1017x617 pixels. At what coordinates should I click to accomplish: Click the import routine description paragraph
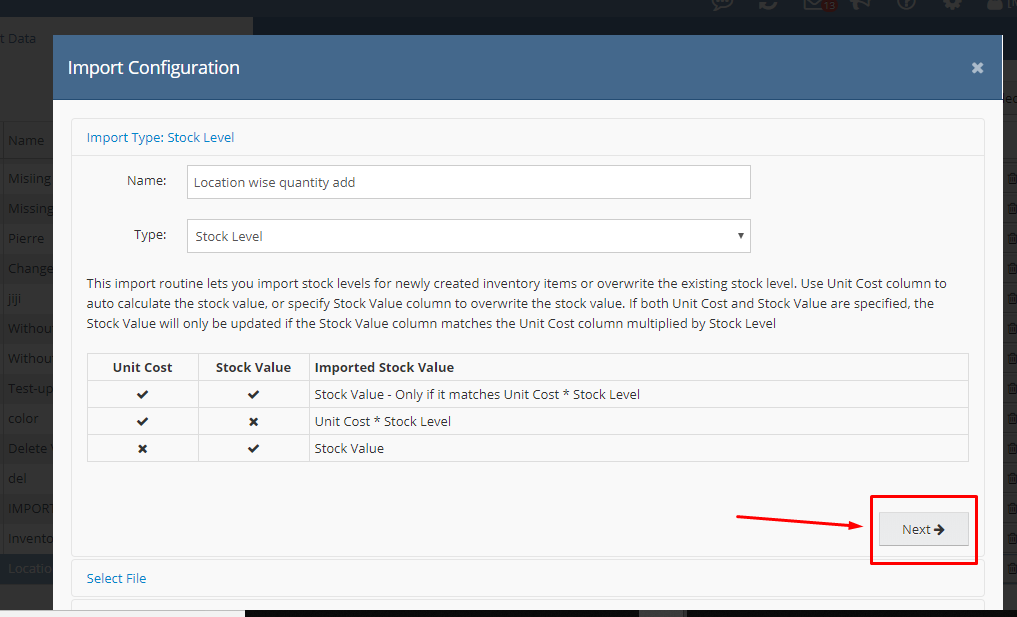pyautogui.click(x=517, y=304)
